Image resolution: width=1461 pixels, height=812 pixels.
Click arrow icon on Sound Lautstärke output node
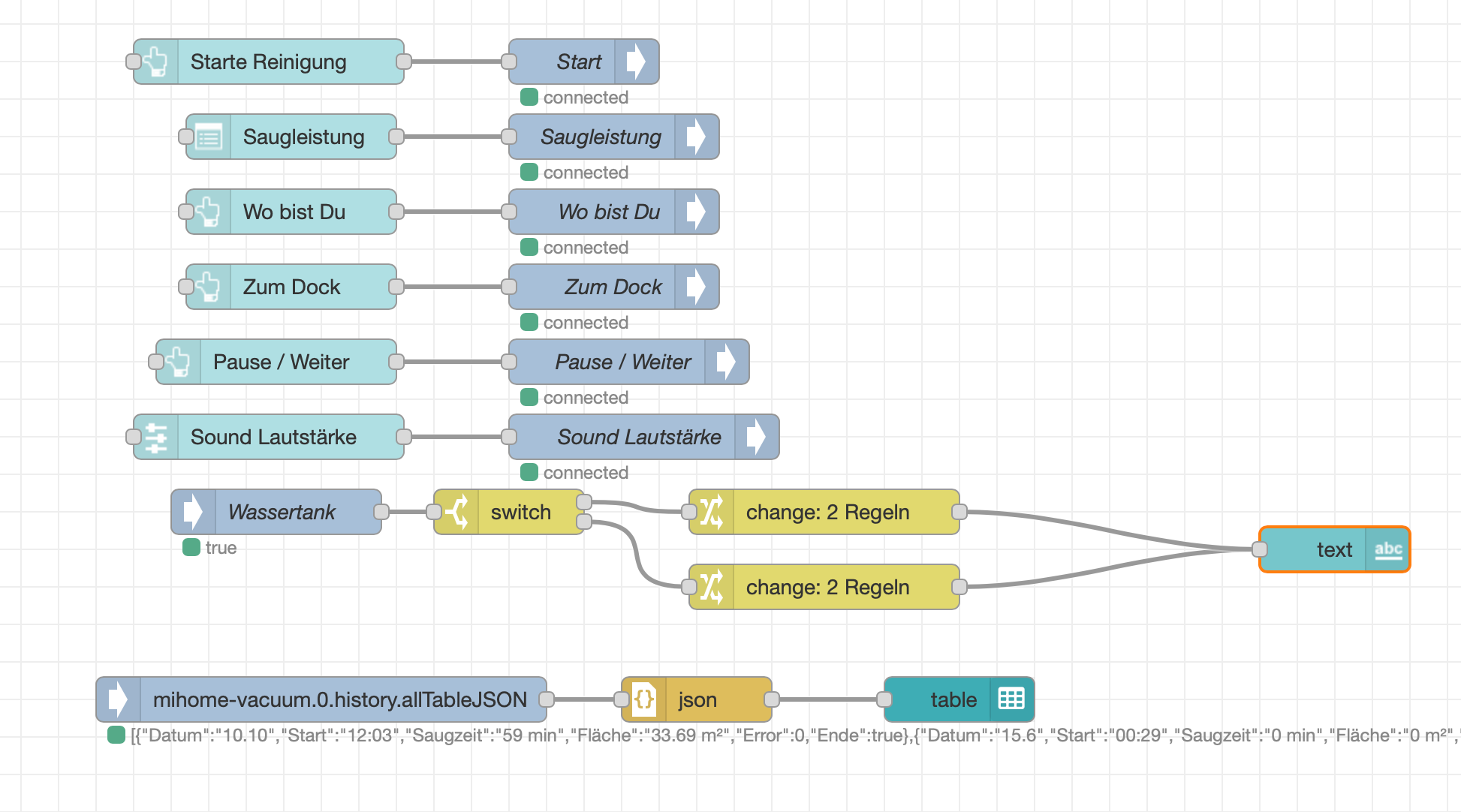click(x=756, y=437)
